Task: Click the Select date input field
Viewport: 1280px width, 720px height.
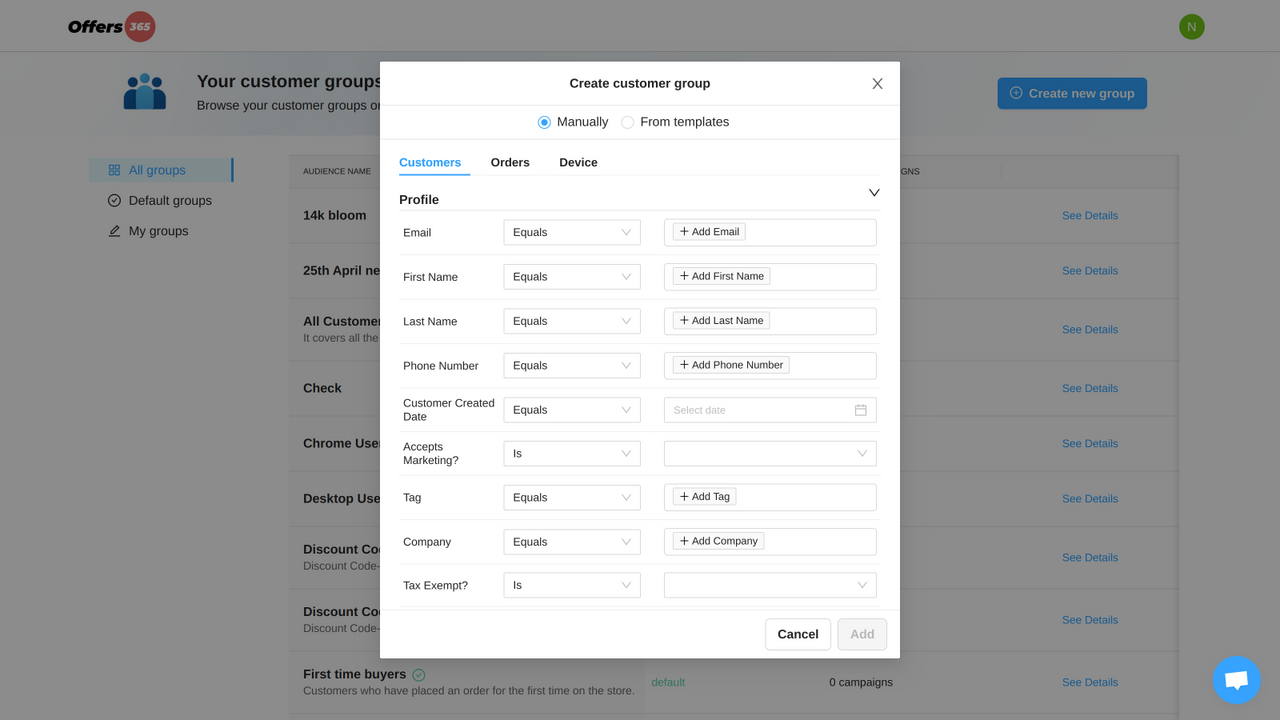Action: coord(770,410)
